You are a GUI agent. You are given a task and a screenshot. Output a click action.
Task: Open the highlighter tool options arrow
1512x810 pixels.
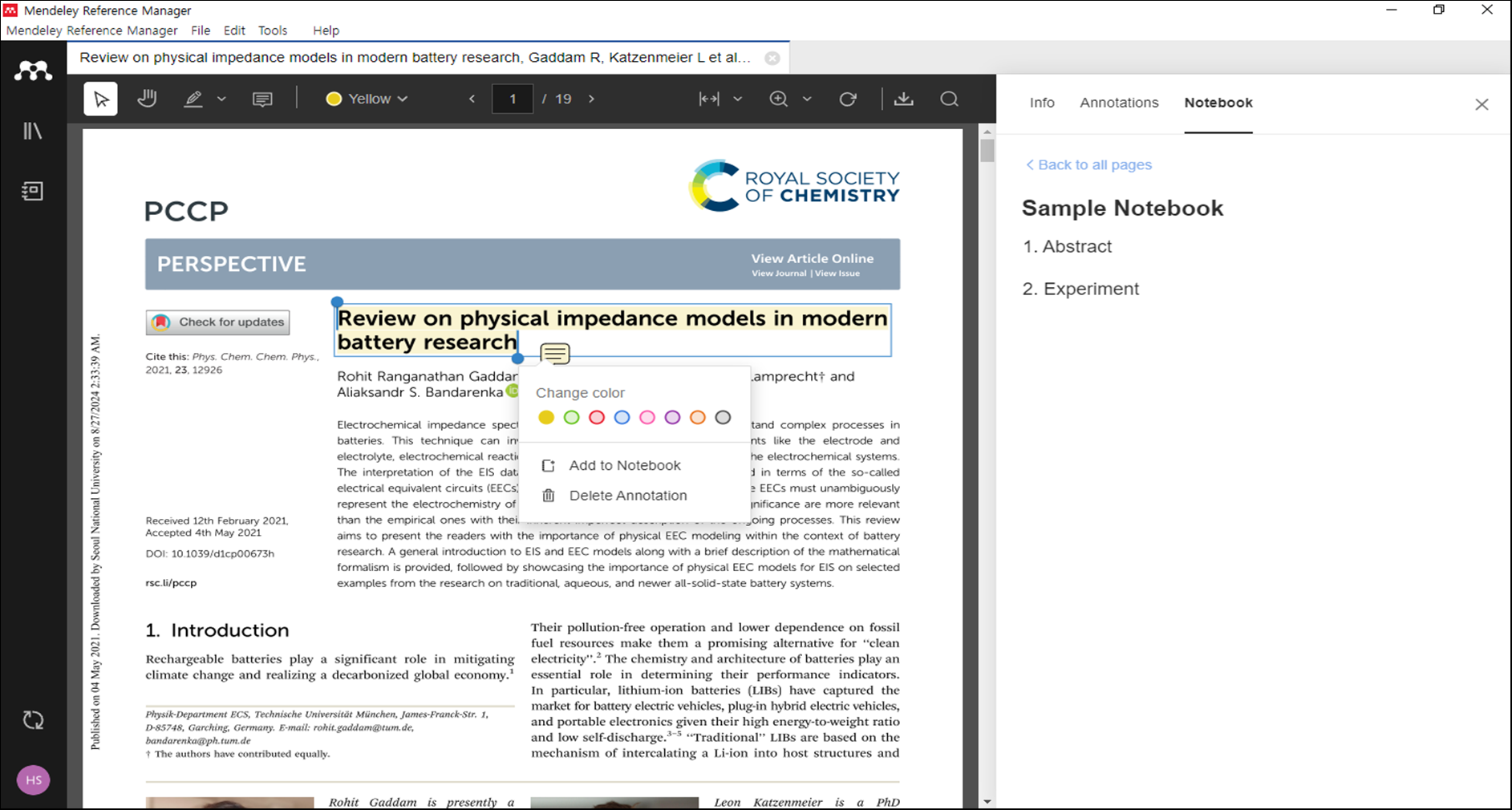(x=221, y=99)
